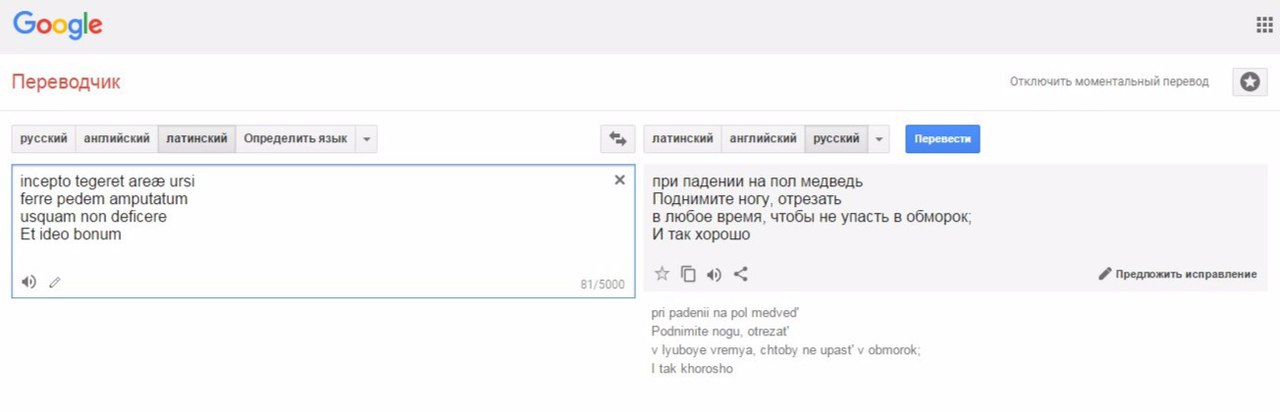Swap source and target languages
Viewport: 1280px width, 412px height.
click(618, 139)
